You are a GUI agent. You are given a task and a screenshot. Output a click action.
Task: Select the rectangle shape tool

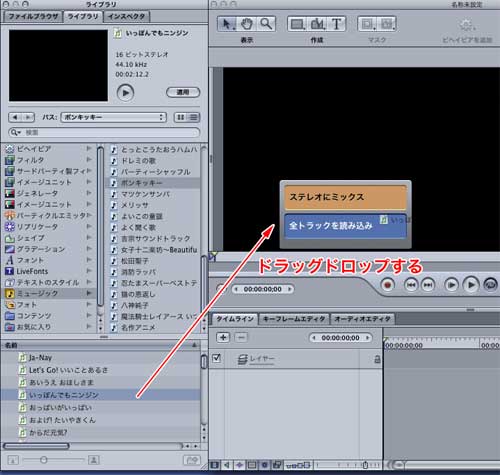(x=297, y=24)
